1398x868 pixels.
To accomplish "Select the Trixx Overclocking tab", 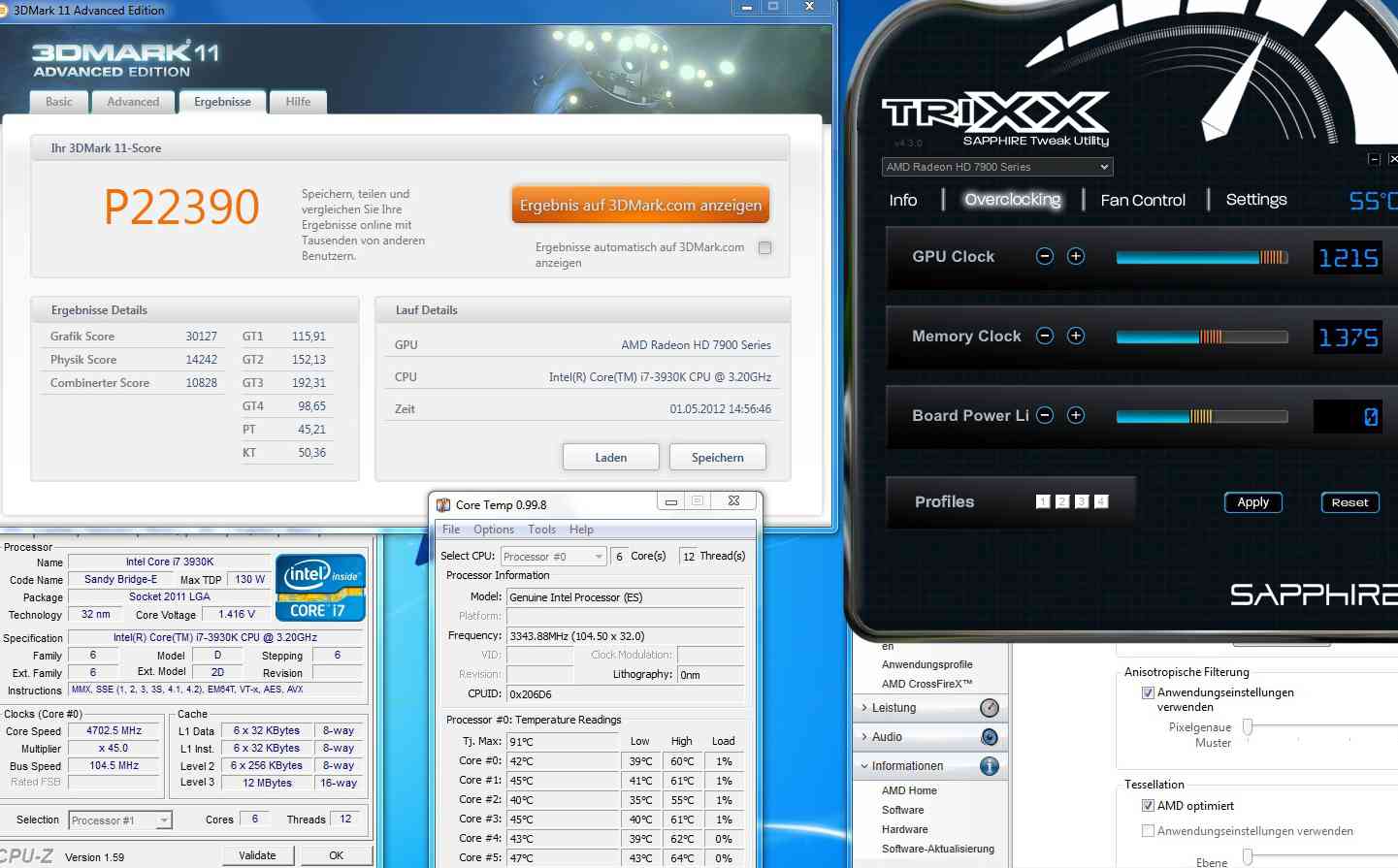I will [1013, 200].
